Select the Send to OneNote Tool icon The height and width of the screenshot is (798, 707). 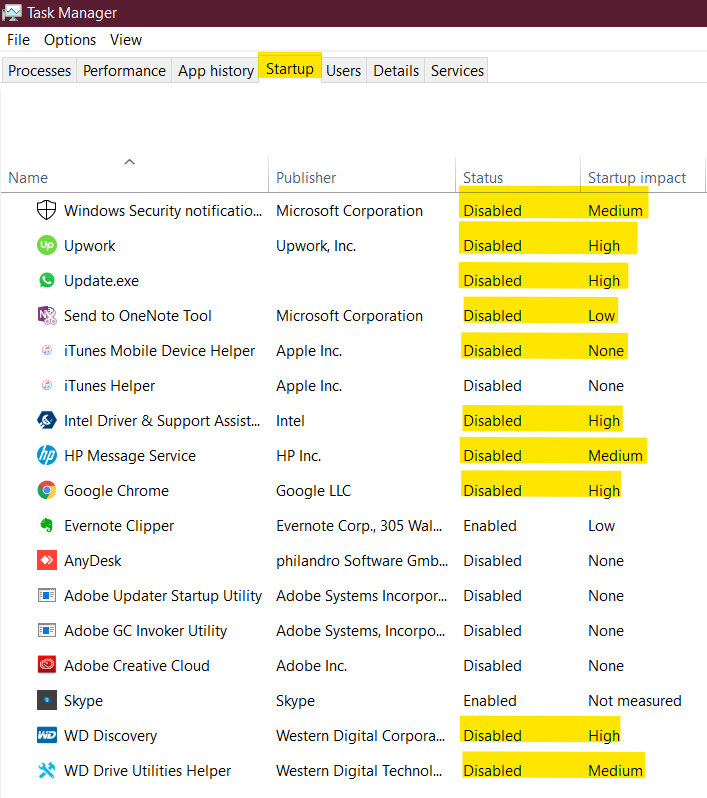(x=47, y=316)
